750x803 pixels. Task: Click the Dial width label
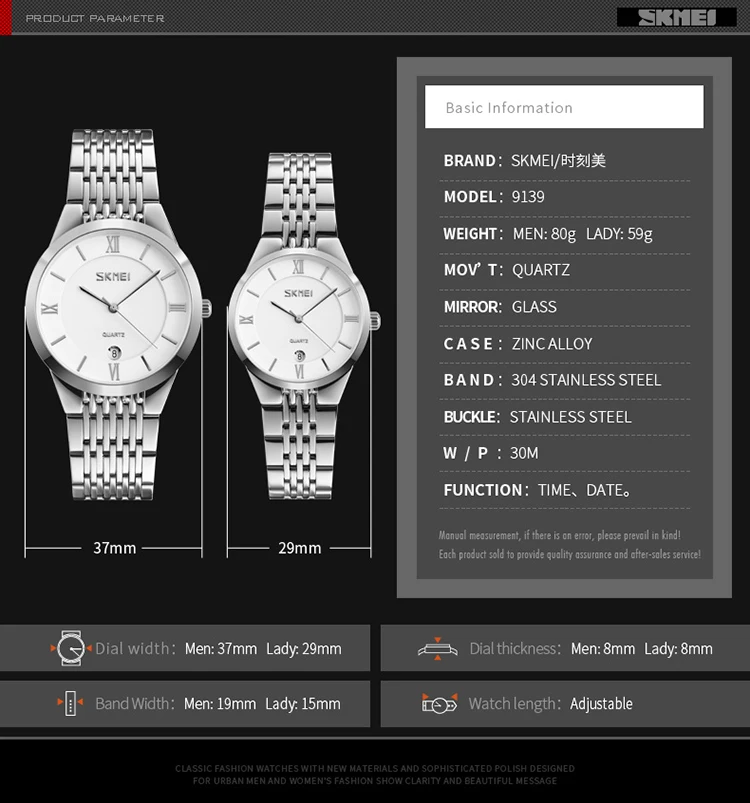pos(136,649)
